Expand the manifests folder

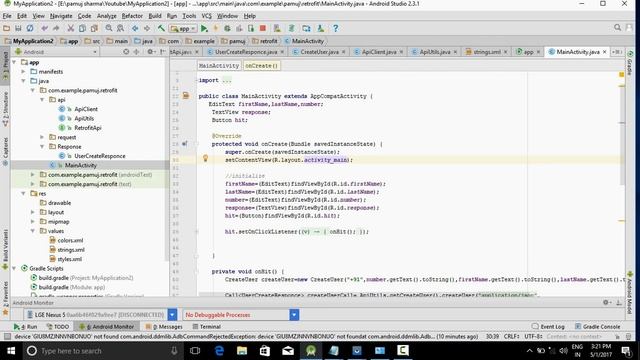click(24, 71)
